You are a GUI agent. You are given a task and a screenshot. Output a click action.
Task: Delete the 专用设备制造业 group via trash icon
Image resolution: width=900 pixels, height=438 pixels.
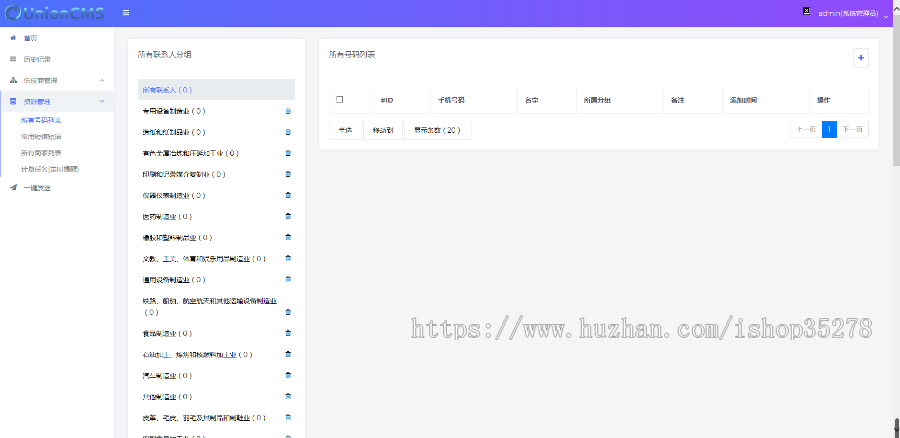[288, 111]
